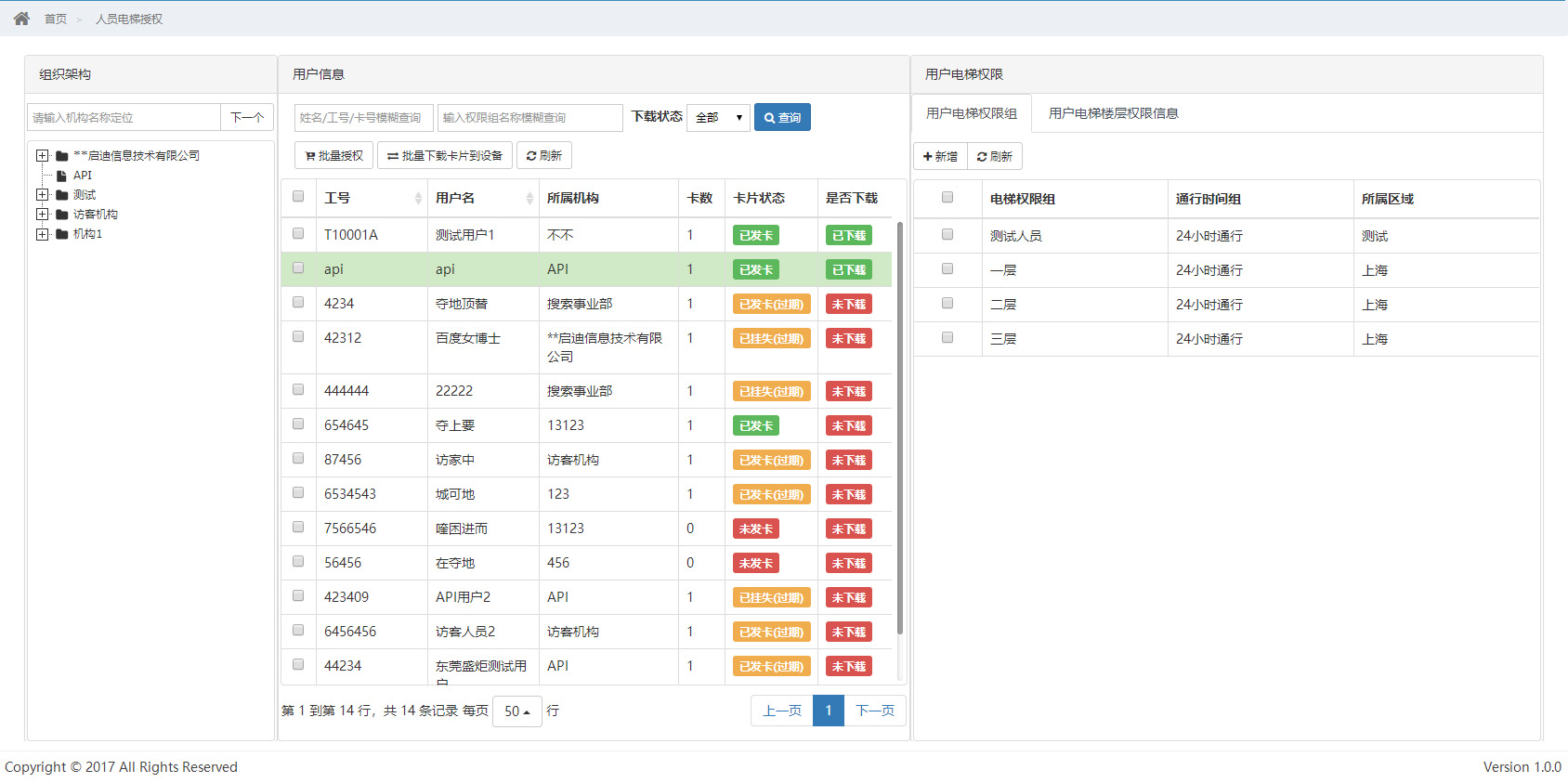Click the 查询 search button
This screenshot has height=783, width=1568.
[x=782, y=117]
